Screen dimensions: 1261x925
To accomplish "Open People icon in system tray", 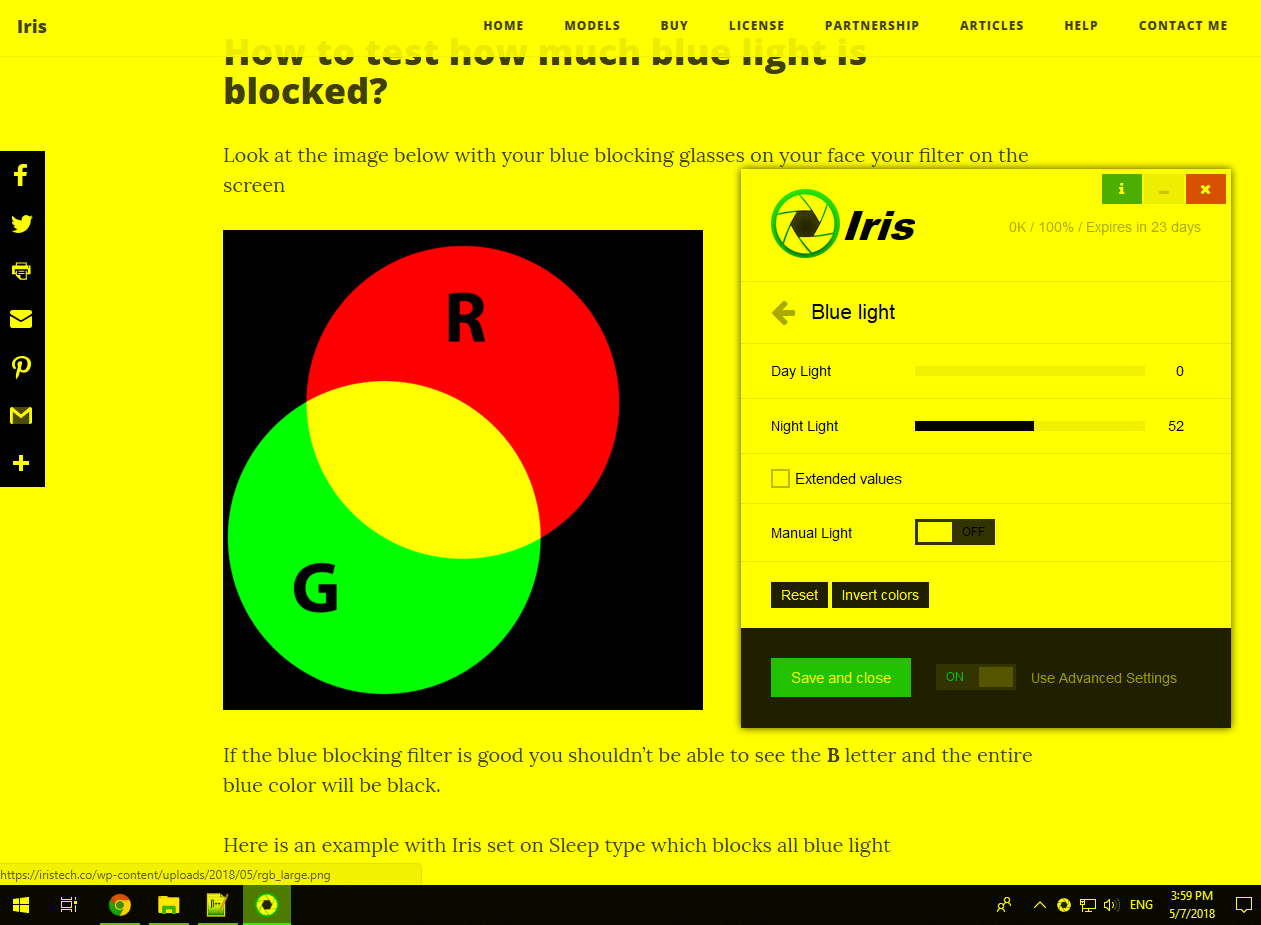I will (x=1004, y=905).
